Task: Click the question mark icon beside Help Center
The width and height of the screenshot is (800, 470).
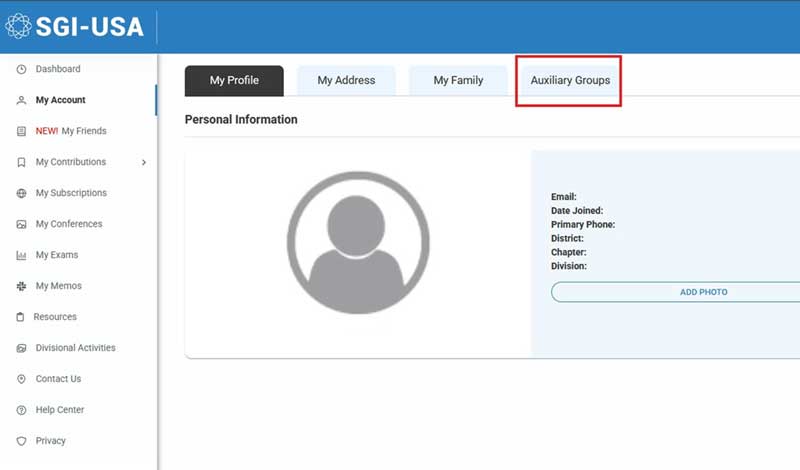Action: tap(21, 410)
